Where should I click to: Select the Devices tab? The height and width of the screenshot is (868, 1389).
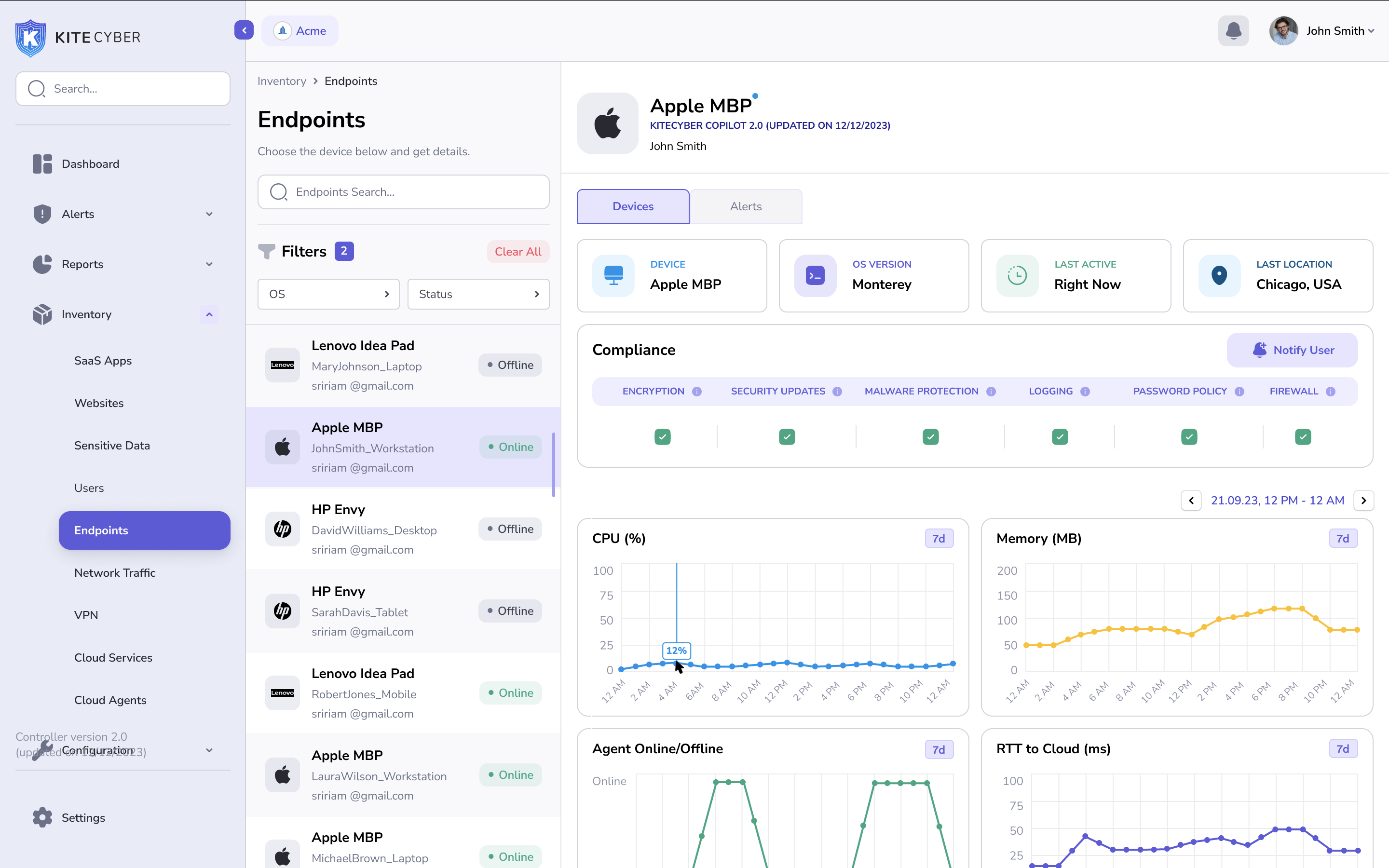632,206
